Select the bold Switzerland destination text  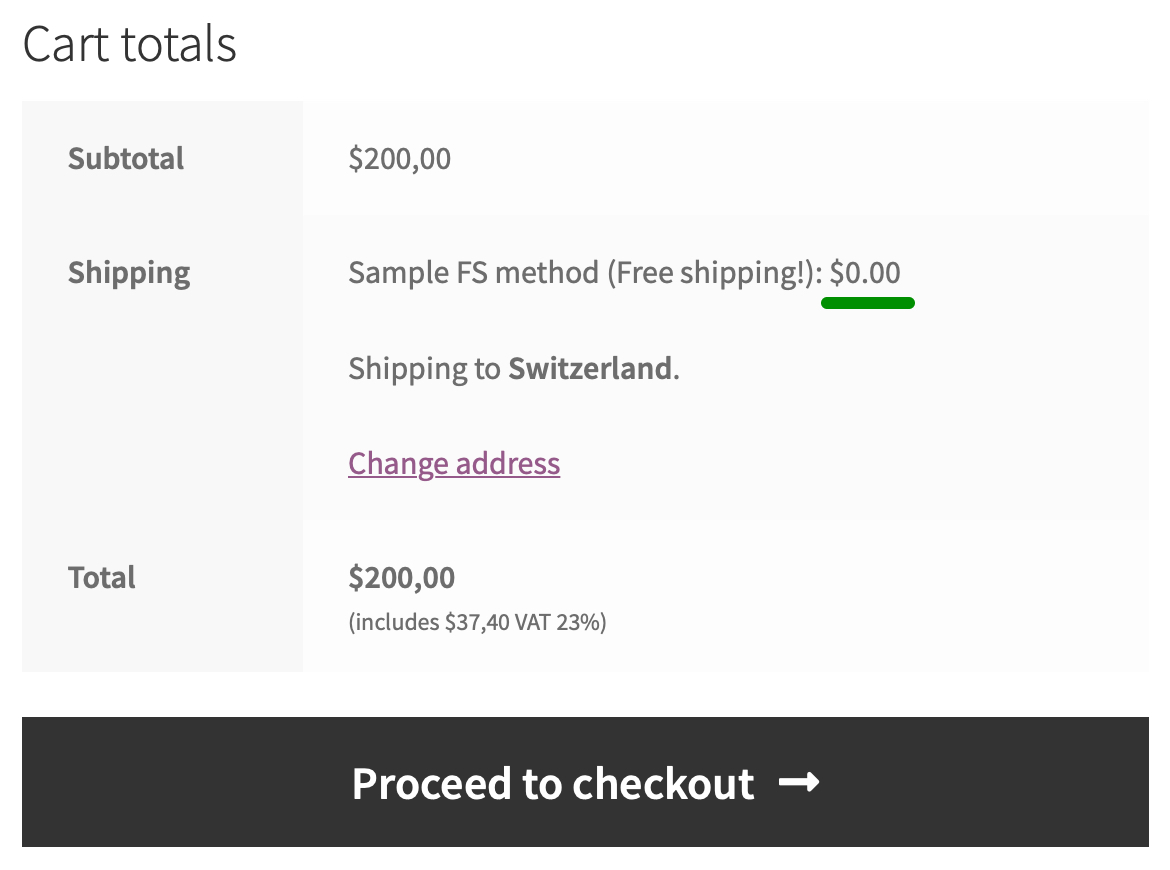tap(592, 368)
